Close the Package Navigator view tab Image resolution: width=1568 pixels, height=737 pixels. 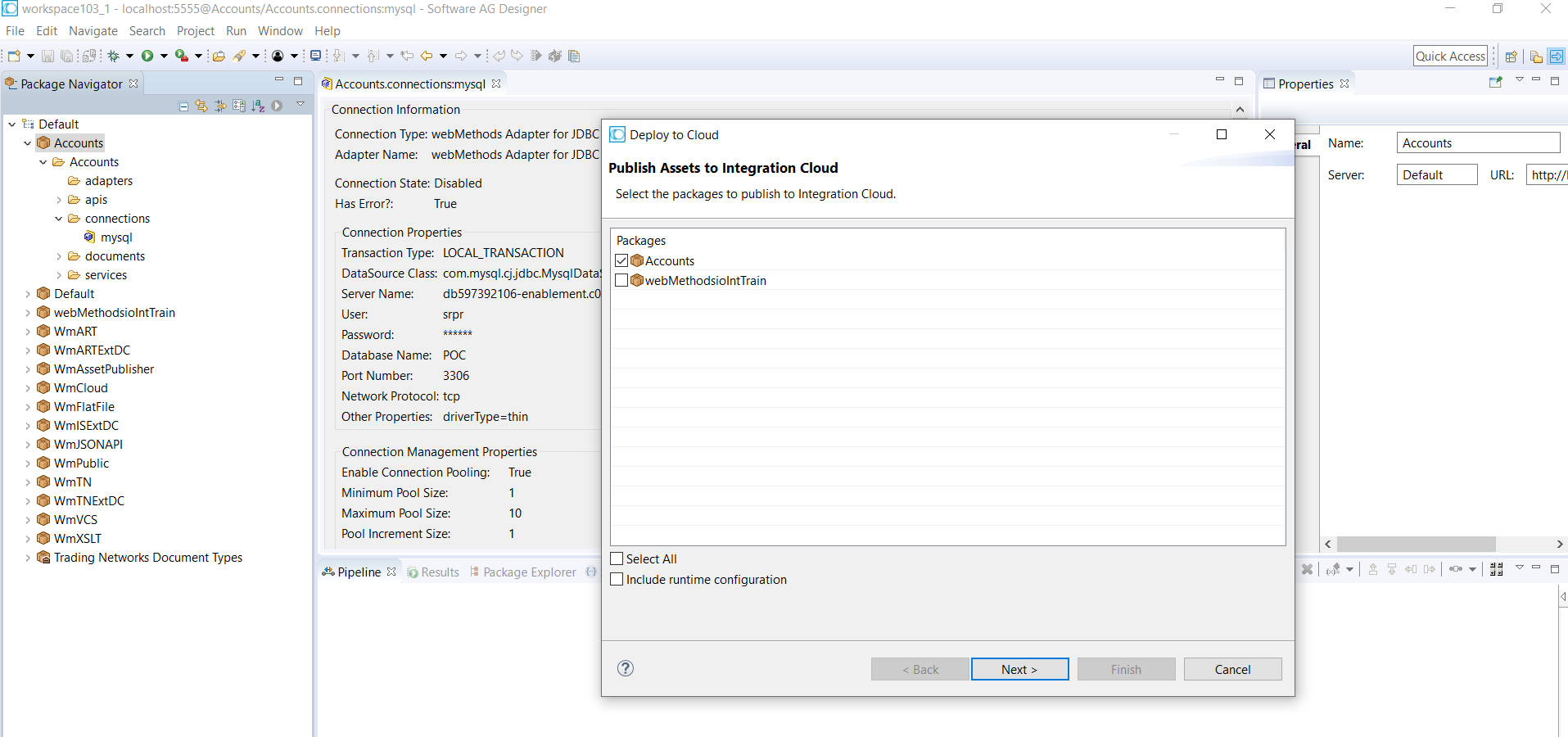(x=133, y=84)
